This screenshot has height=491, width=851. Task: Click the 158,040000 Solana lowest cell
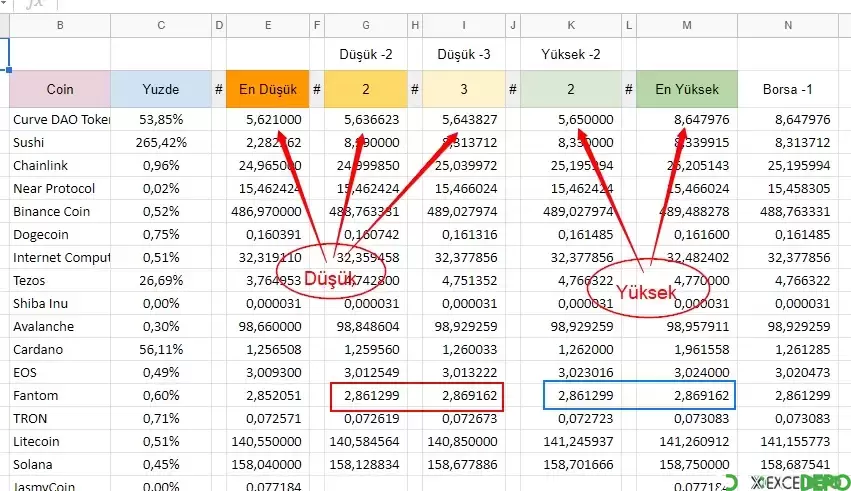268,464
